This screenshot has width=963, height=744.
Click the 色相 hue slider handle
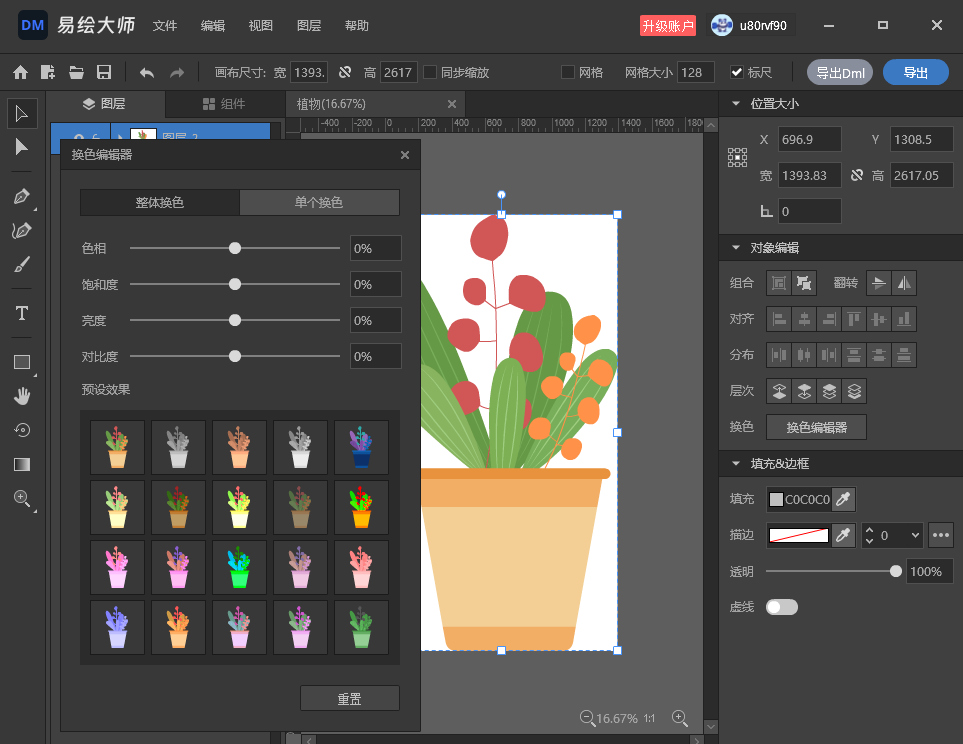click(235, 248)
